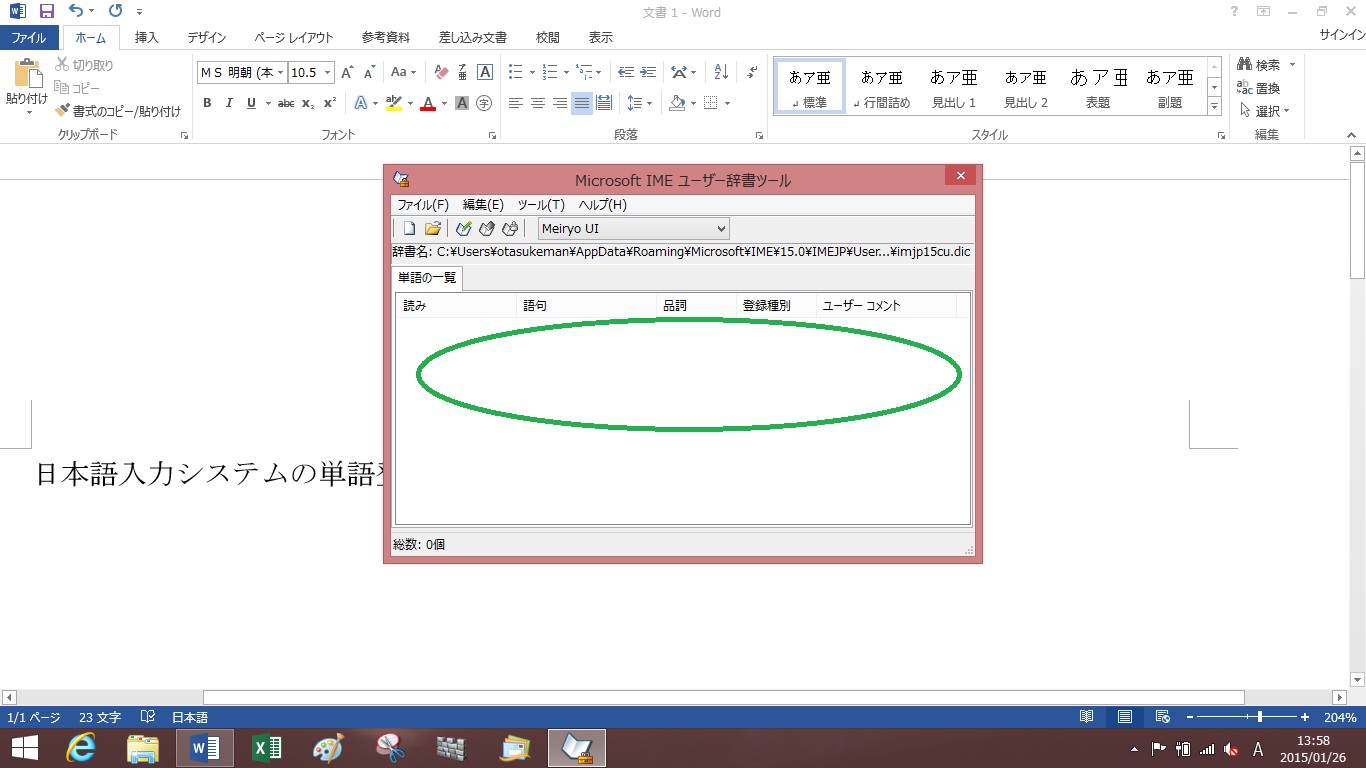Image resolution: width=1366 pixels, height=768 pixels.
Task: Click the 品詞 column header
Action: [x=697, y=306]
